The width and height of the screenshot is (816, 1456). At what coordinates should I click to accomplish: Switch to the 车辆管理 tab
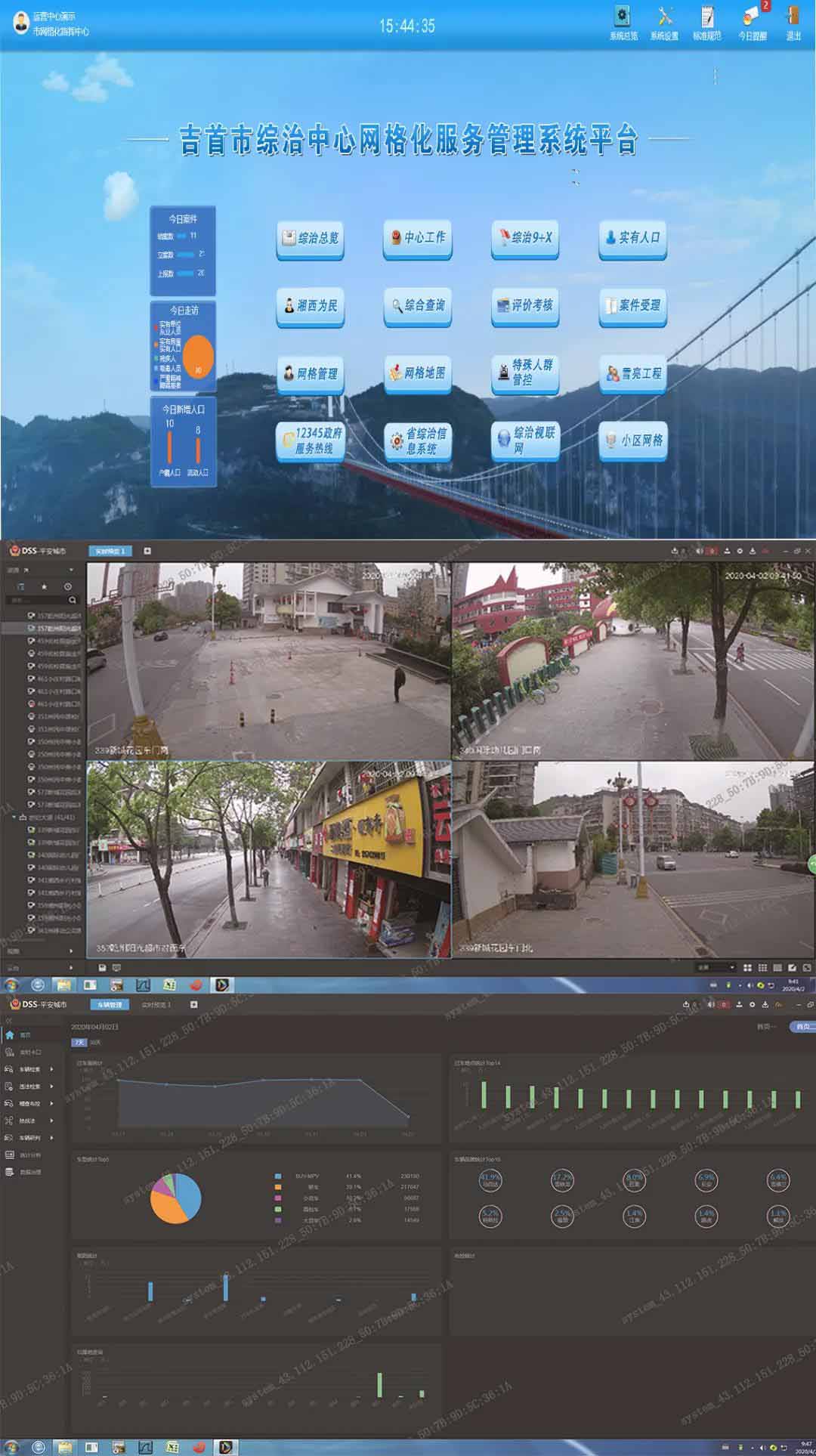[x=109, y=1004]
